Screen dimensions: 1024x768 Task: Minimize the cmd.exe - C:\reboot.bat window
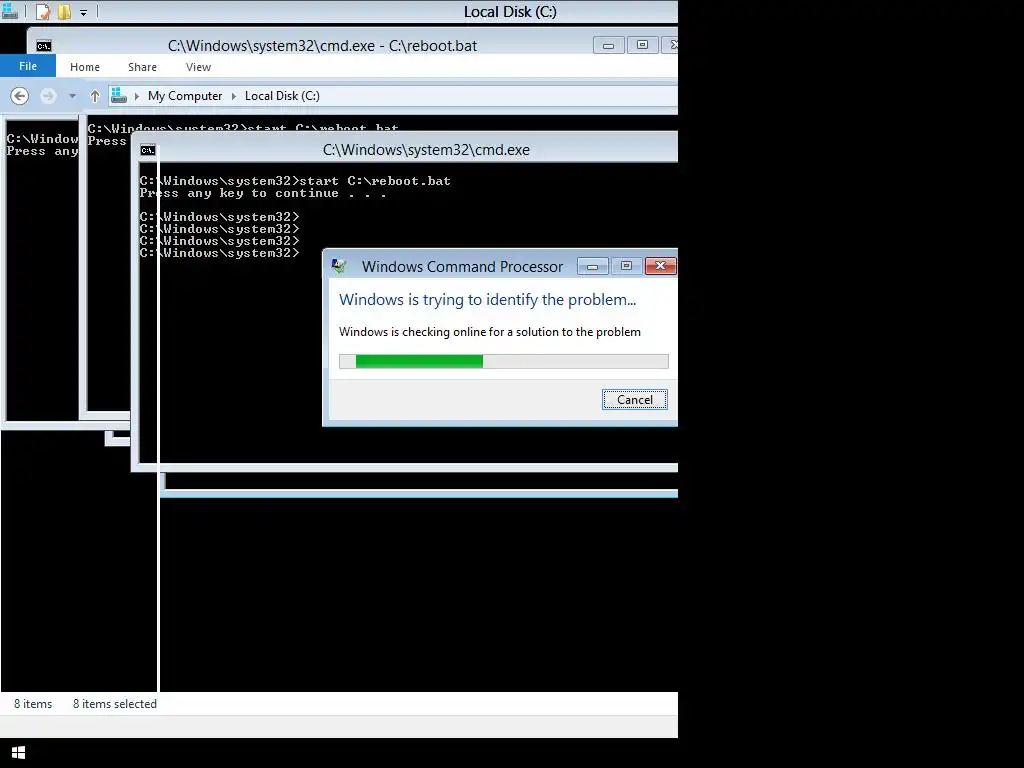click(x=608, y=45)
